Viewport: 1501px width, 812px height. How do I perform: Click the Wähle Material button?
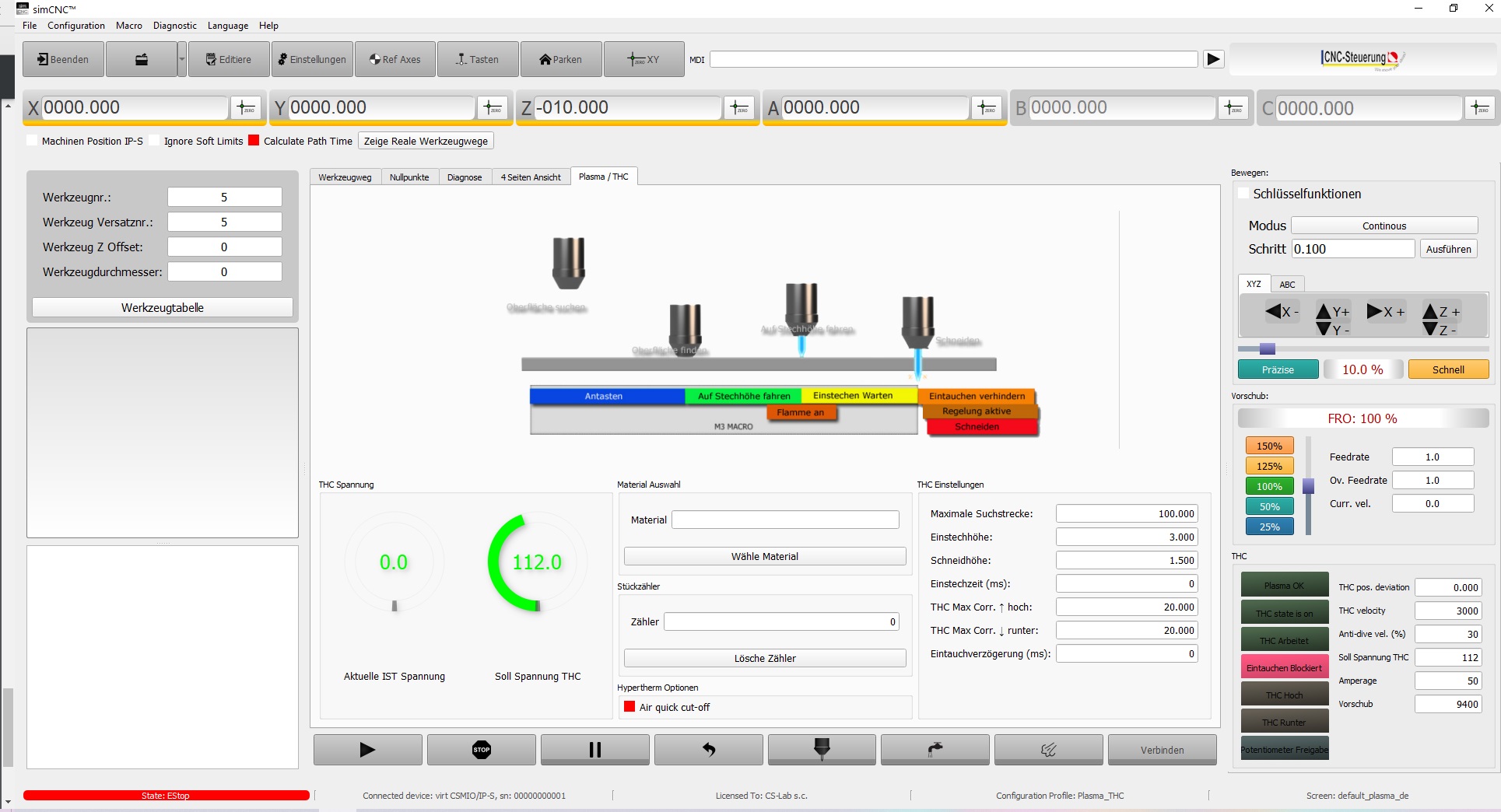[x=764, y=556]
